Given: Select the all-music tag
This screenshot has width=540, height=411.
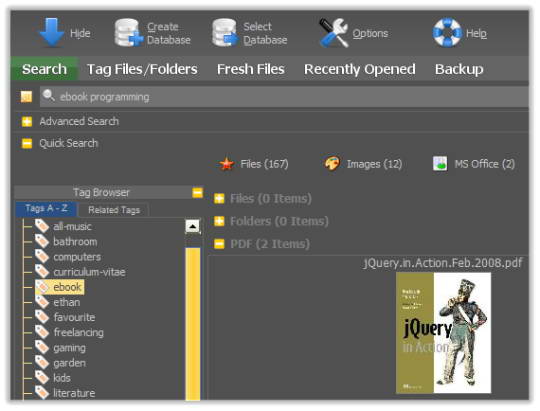Looking at the screenshot, I should (x=72, y=226).
